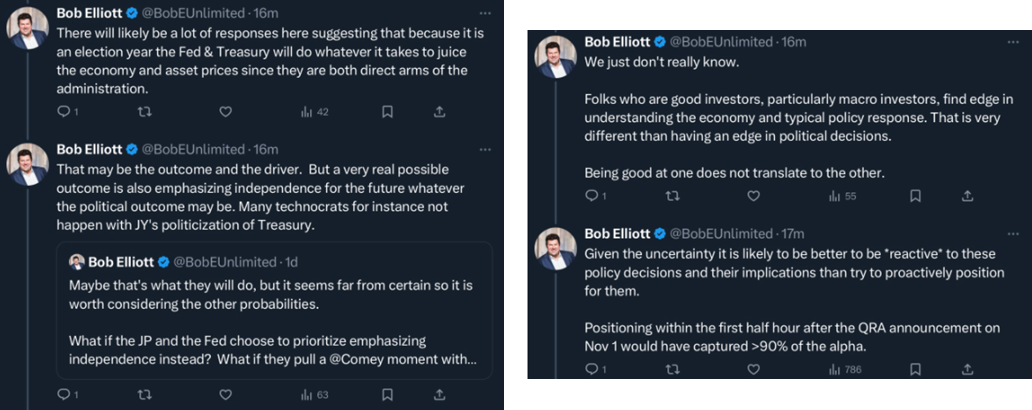Open more options on the first left tweet
Viewport: 1032px width, 410px height.
pyautogui.click(x=484, y=13)
